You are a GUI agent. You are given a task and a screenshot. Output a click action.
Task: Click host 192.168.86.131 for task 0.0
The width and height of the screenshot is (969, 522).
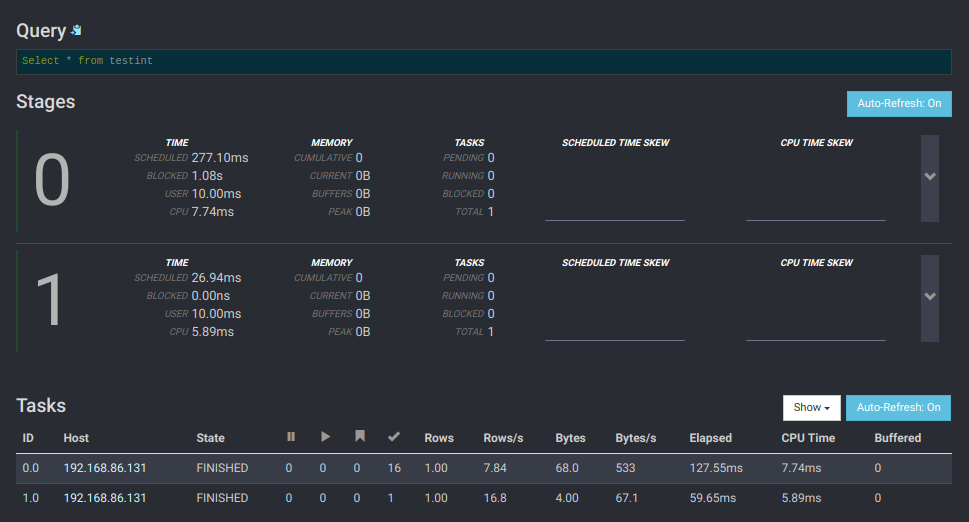pos(105,468)
